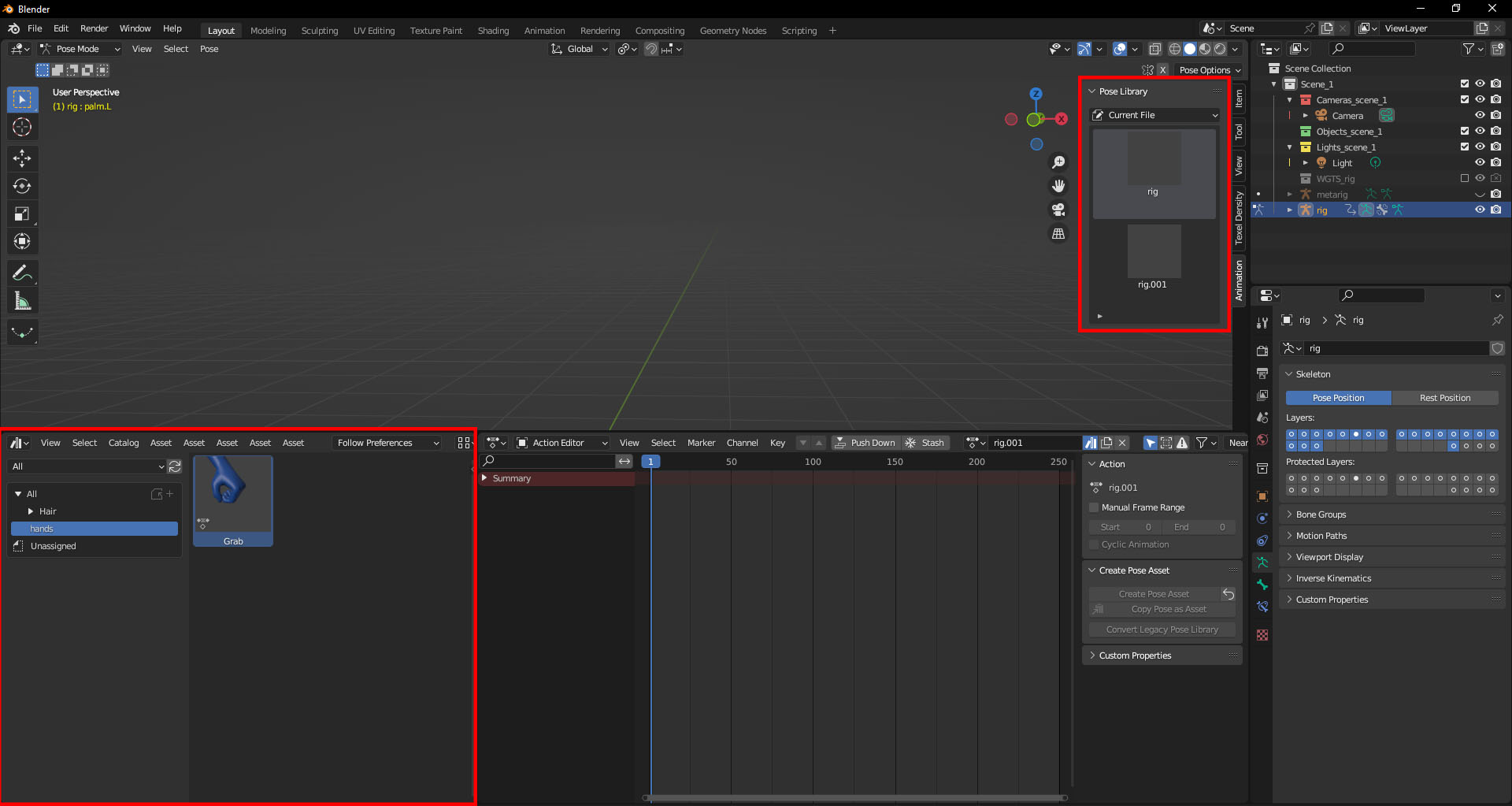This screenshot has height=806, width=1512.
Task: Toggle visibility eye for Light object
Action: pos(1480,163)
